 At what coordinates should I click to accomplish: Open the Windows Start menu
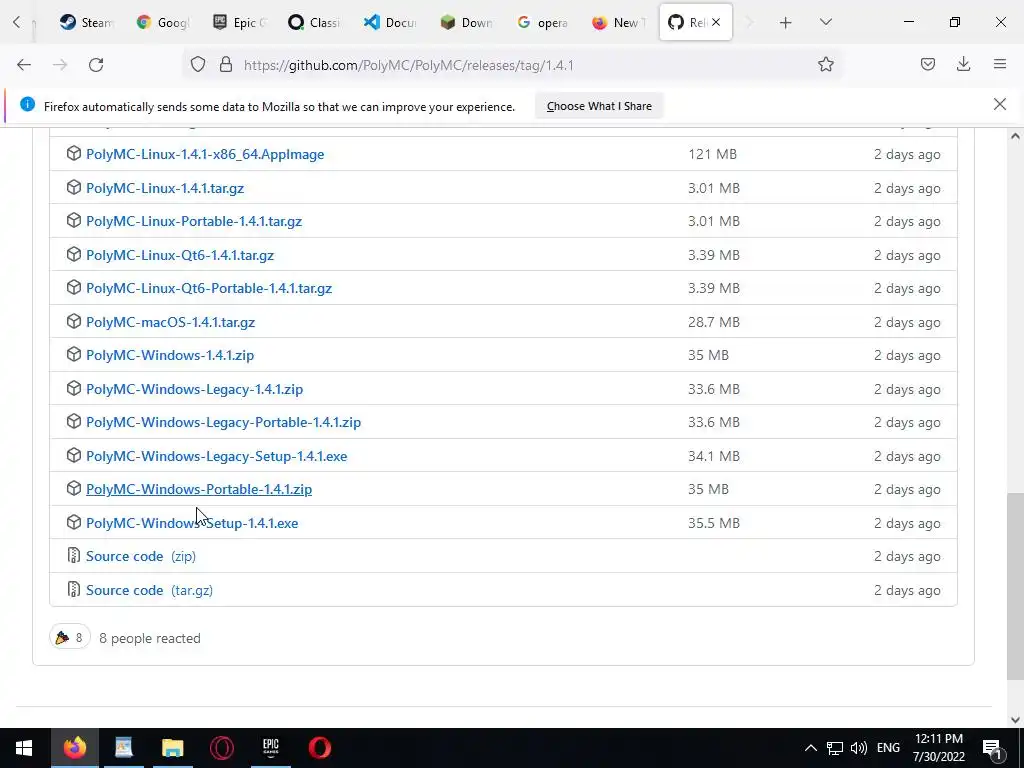(24, 748)
